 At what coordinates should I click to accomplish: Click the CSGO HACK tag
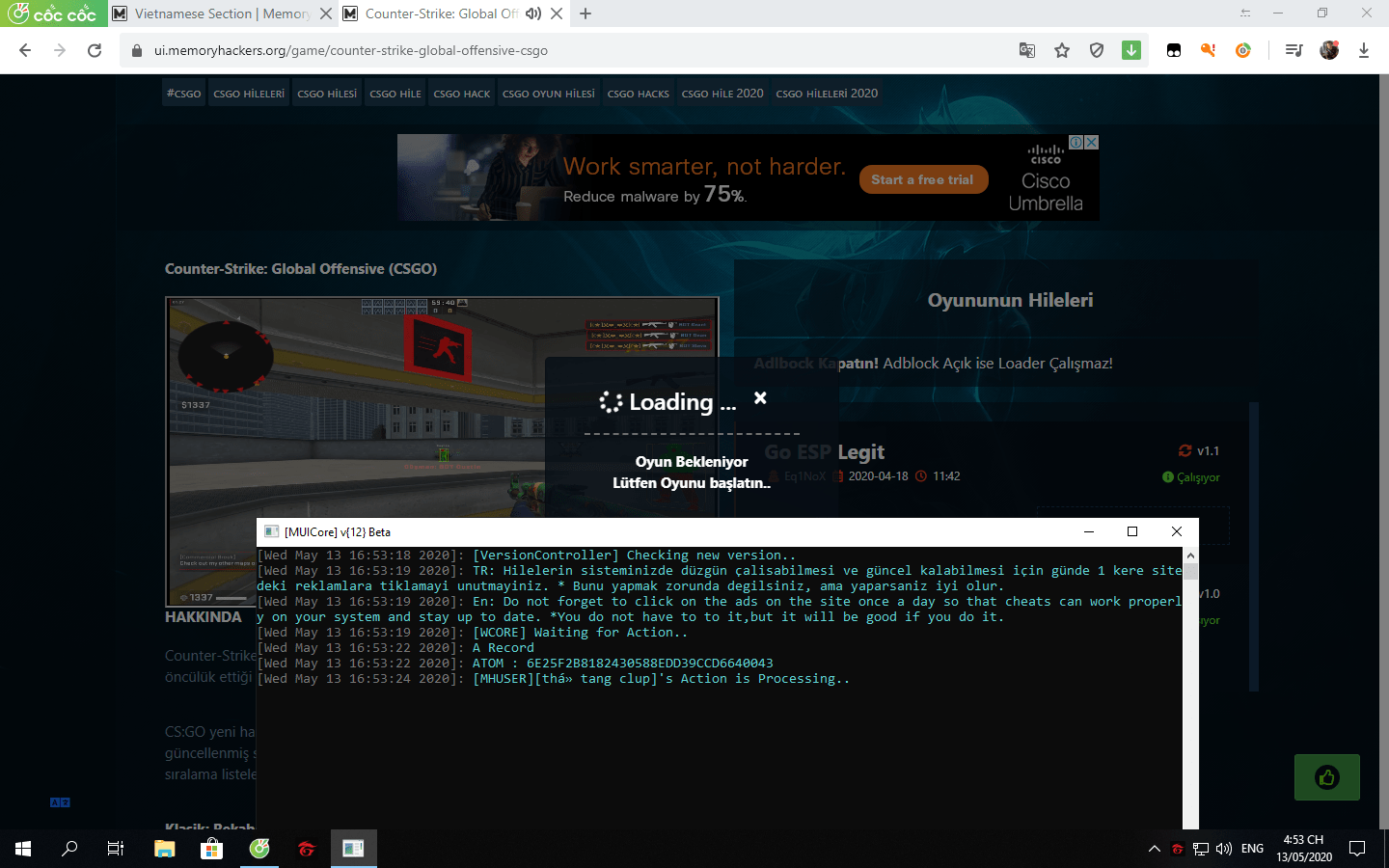(x=462, y=94)
